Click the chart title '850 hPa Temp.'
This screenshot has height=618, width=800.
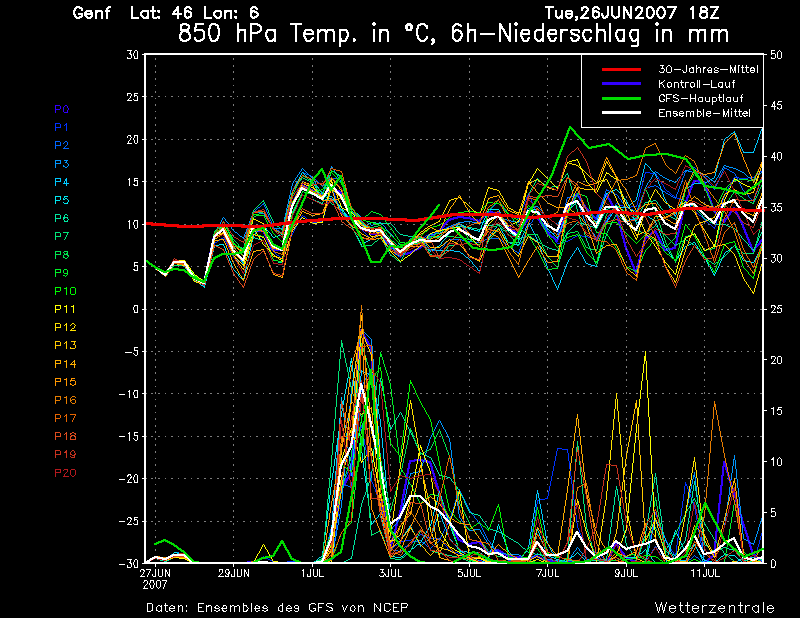(267, 34)
